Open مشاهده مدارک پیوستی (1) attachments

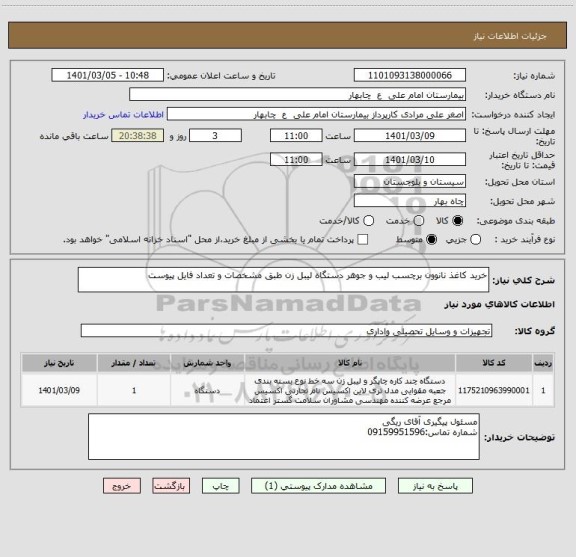pyautogui.click(x=318, y=486)
